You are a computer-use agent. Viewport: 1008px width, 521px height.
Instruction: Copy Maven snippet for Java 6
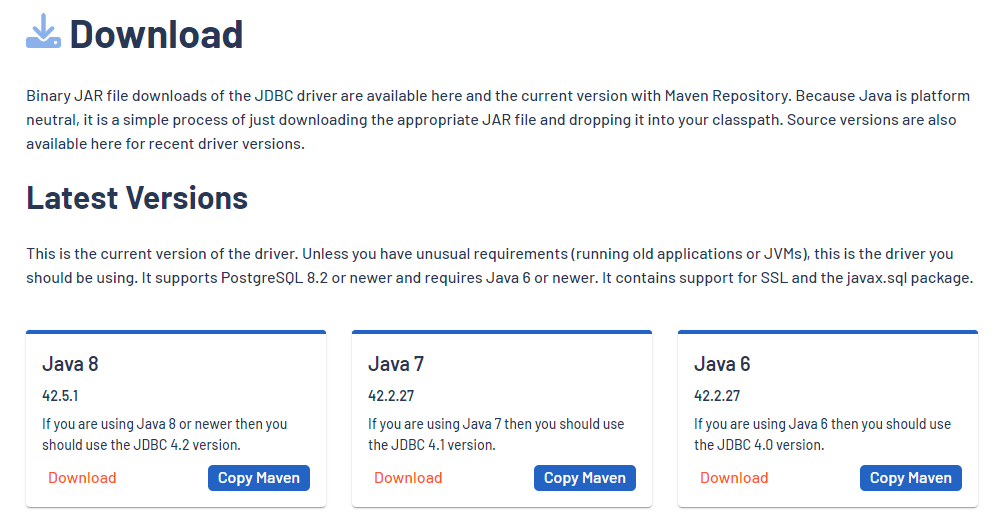[911, 478]
